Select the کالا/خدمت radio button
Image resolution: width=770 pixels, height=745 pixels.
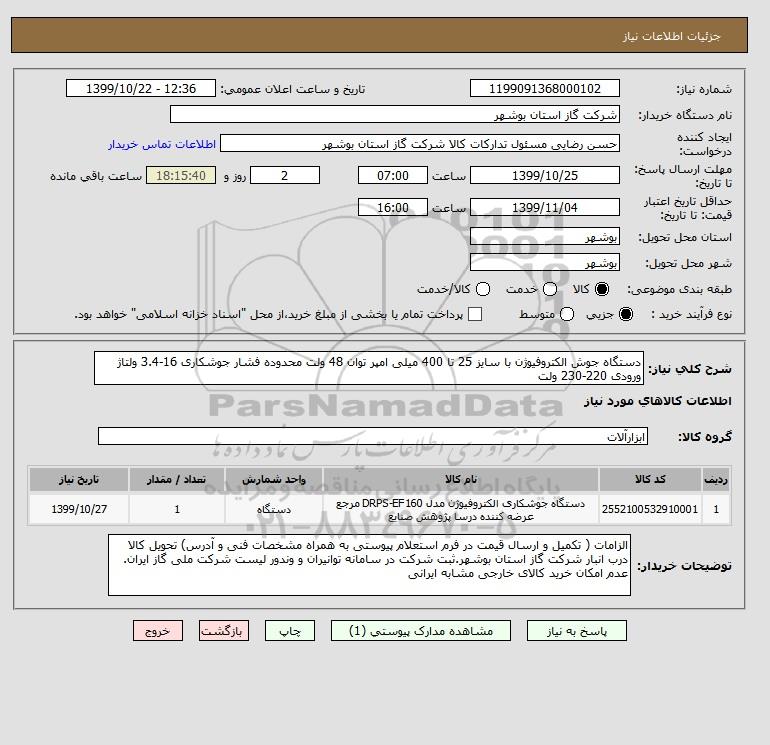point(483,289)
